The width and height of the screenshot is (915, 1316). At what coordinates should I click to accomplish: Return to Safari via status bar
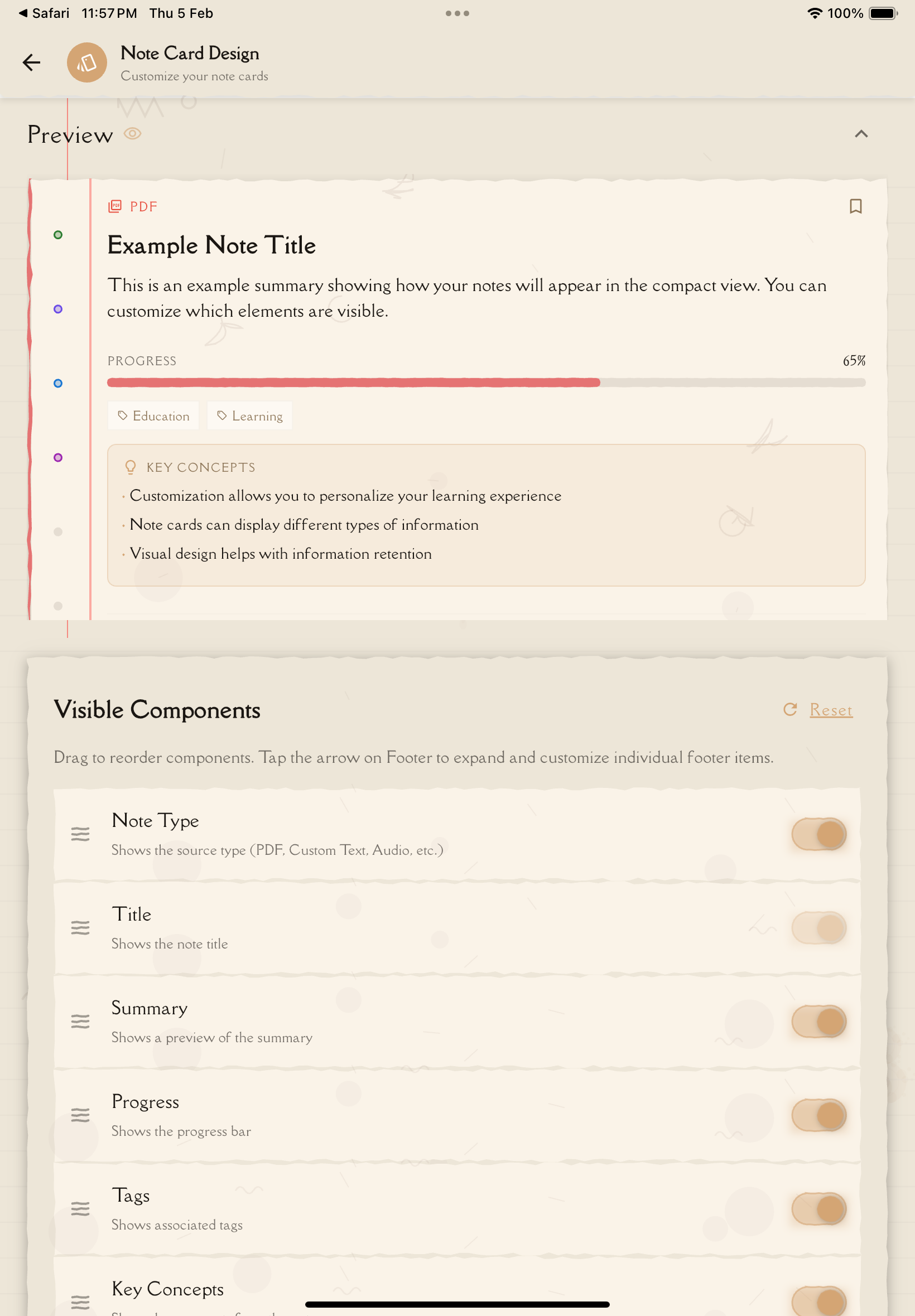44,13
